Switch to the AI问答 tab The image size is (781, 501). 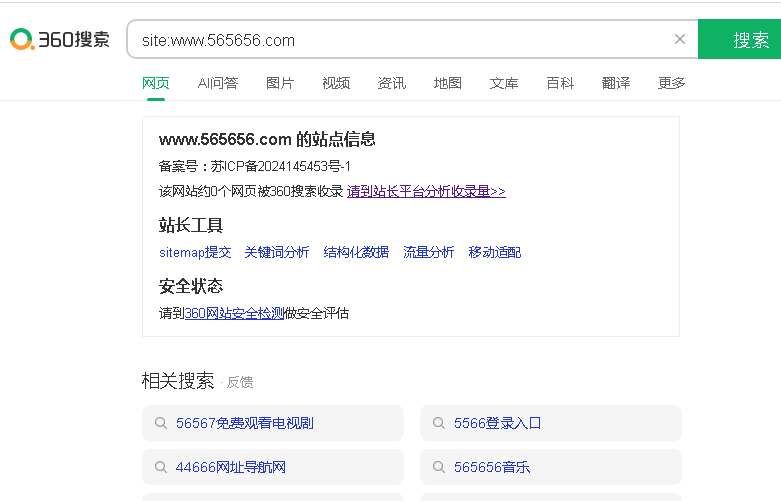pos(218,83)
